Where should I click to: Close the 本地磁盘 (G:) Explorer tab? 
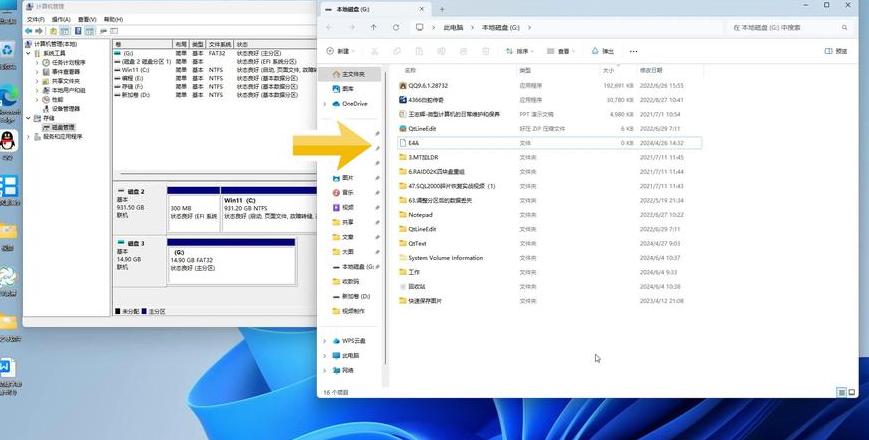coord(422,9)
